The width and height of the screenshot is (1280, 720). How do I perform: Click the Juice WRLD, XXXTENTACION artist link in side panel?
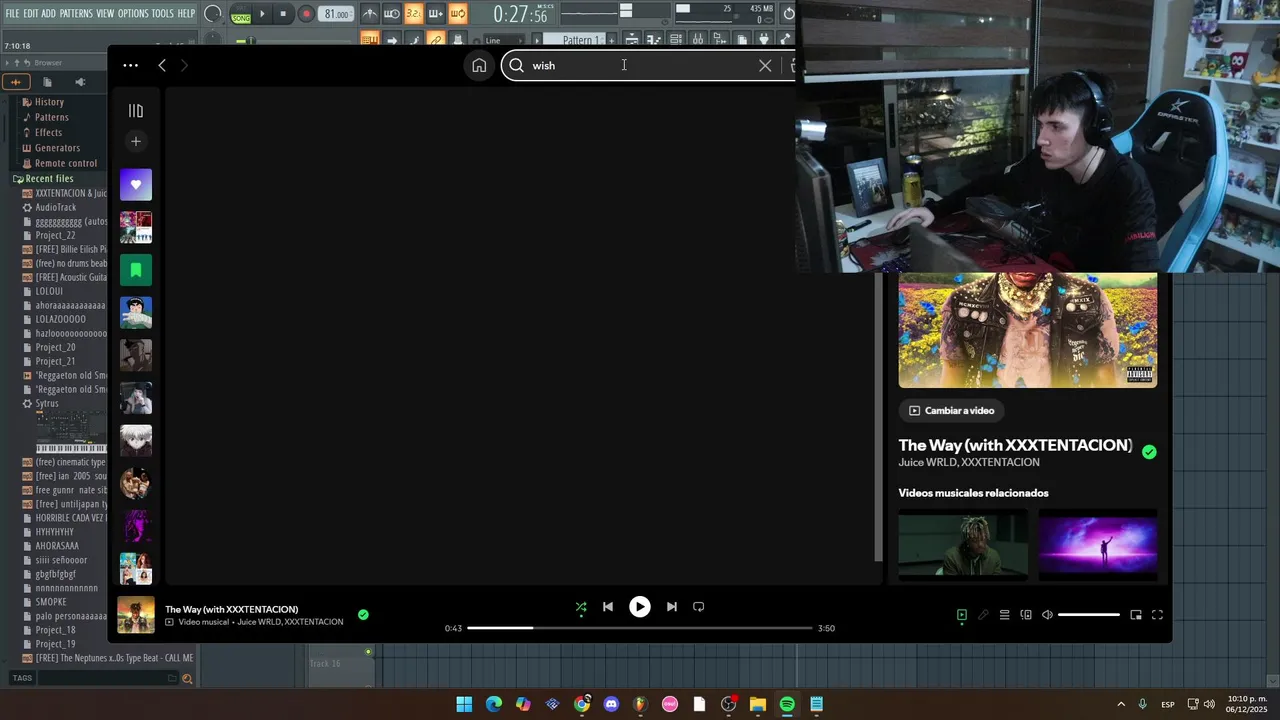(x=969, y=463)
